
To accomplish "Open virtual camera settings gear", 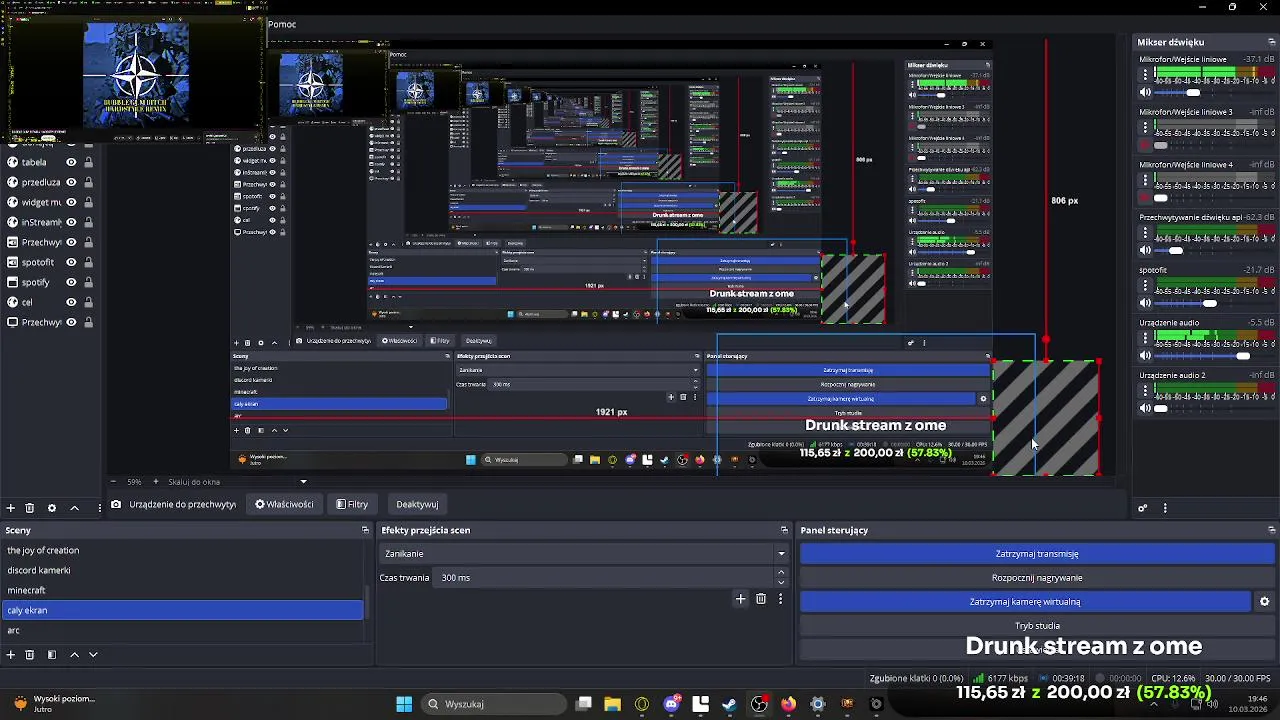I will tap(1264, 602).
